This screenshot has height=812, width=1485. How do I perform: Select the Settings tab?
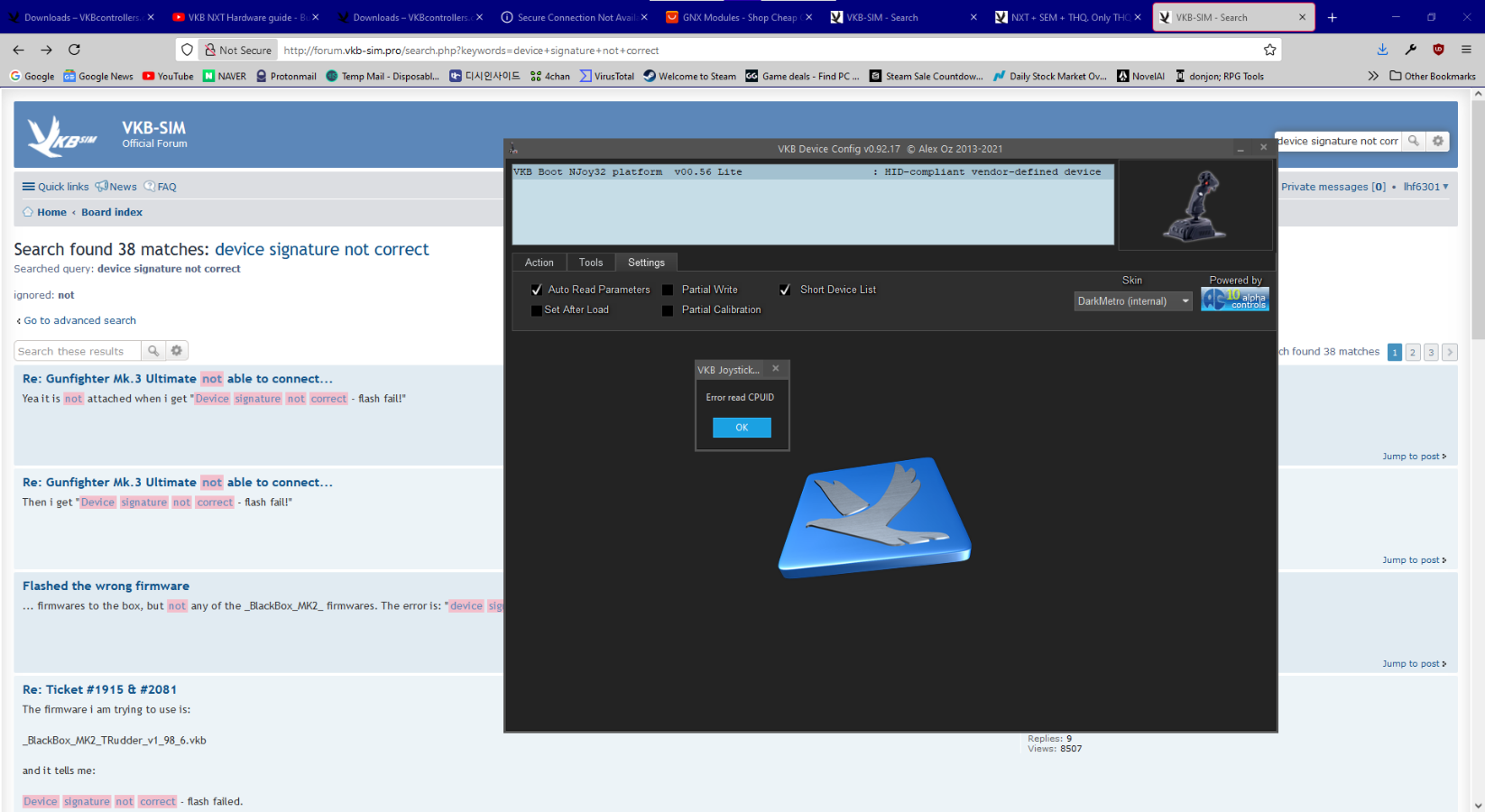point(646,263)
